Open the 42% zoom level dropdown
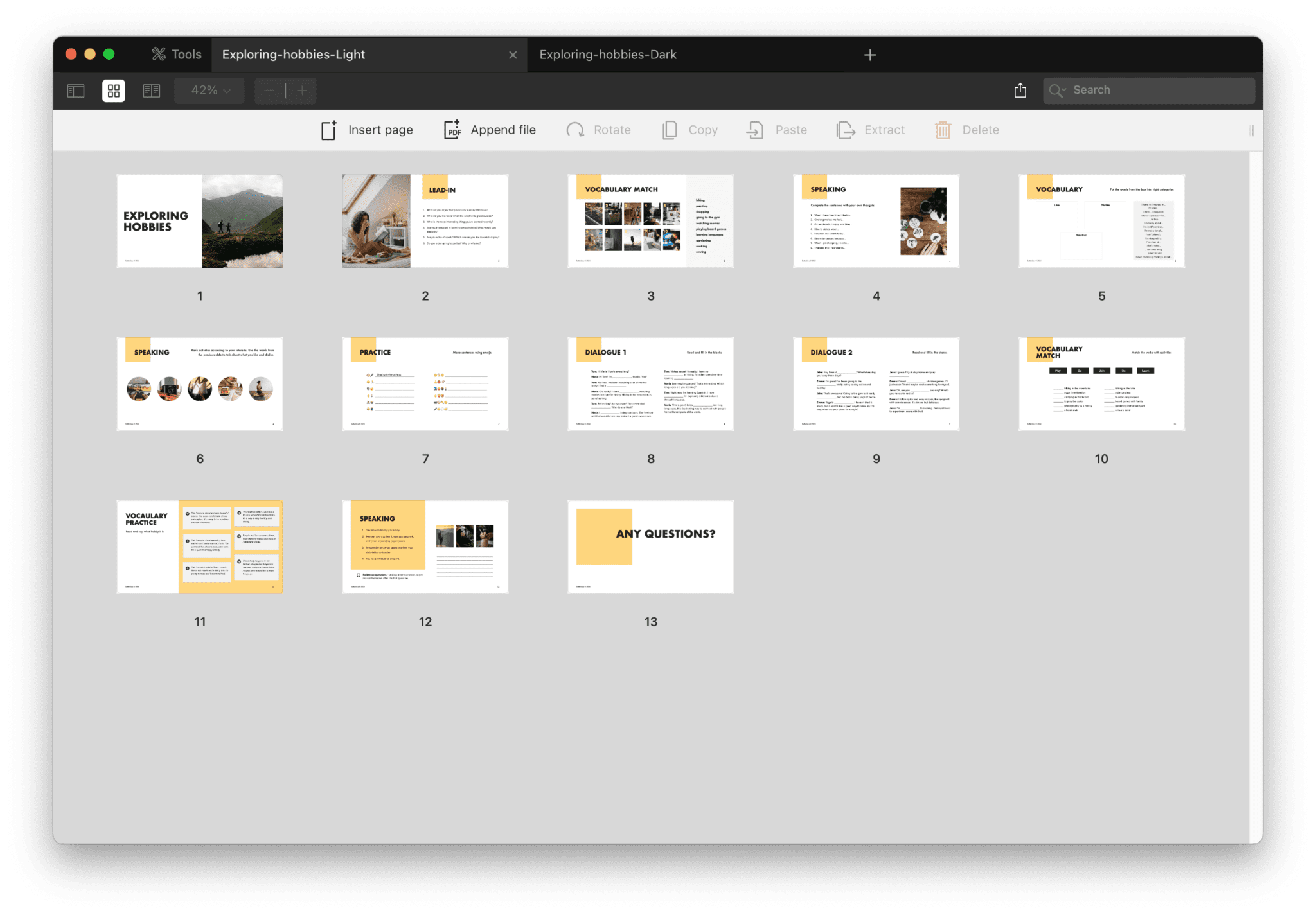The image size is (1316, 914). 210,91
